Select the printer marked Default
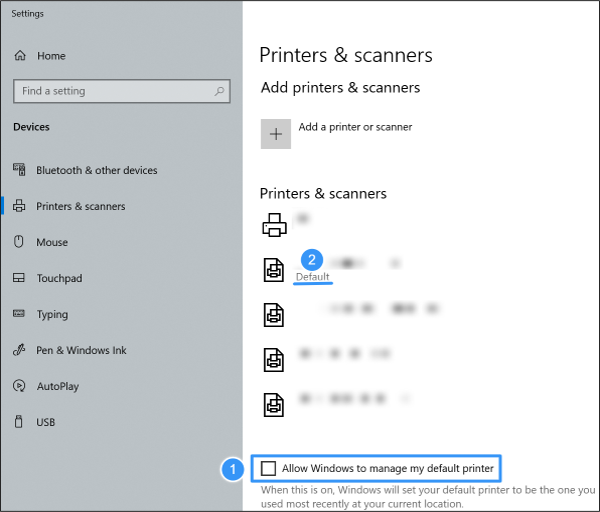 click(274, 269)
